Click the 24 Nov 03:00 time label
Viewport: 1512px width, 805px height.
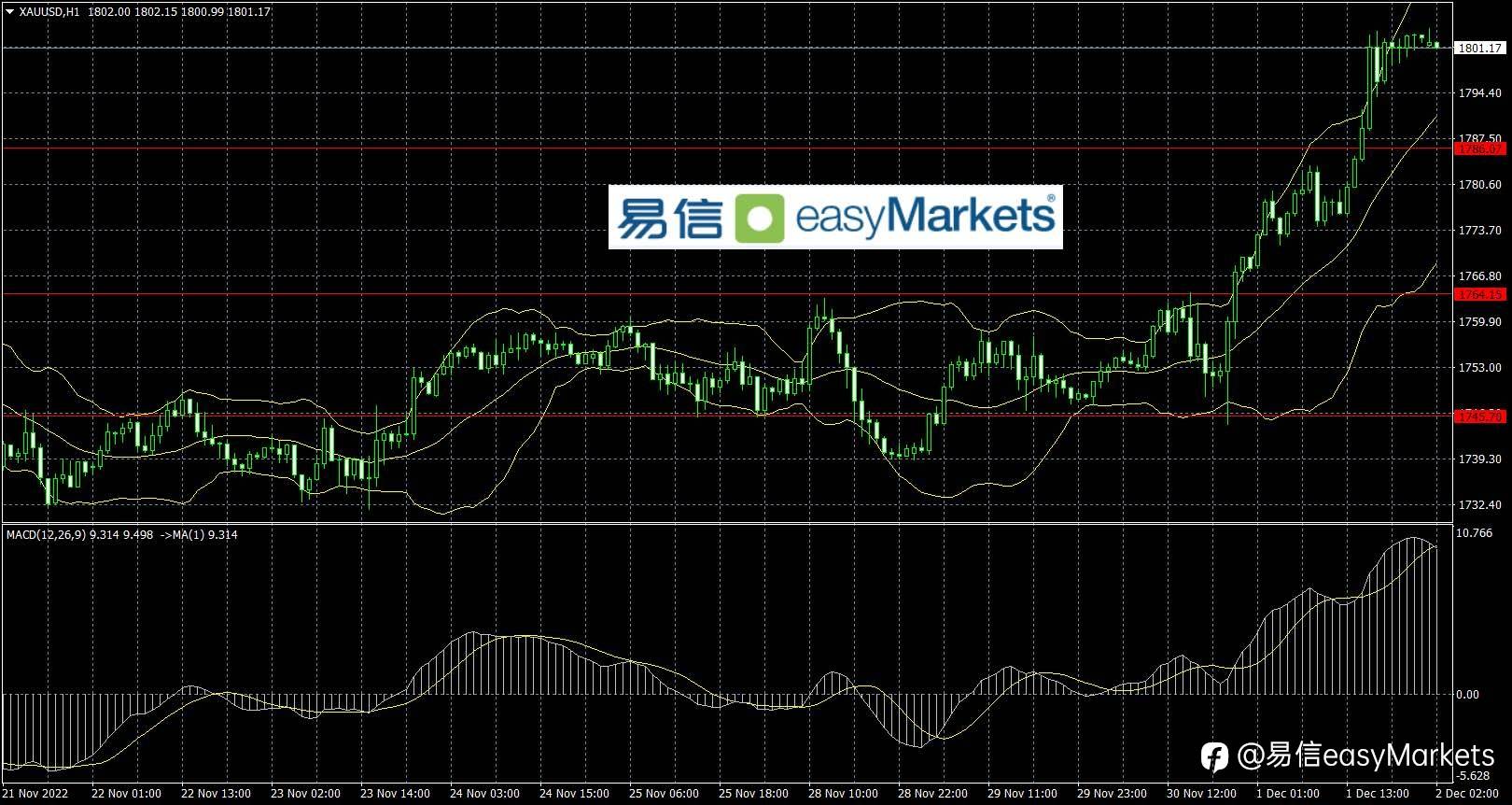[484, 794]
